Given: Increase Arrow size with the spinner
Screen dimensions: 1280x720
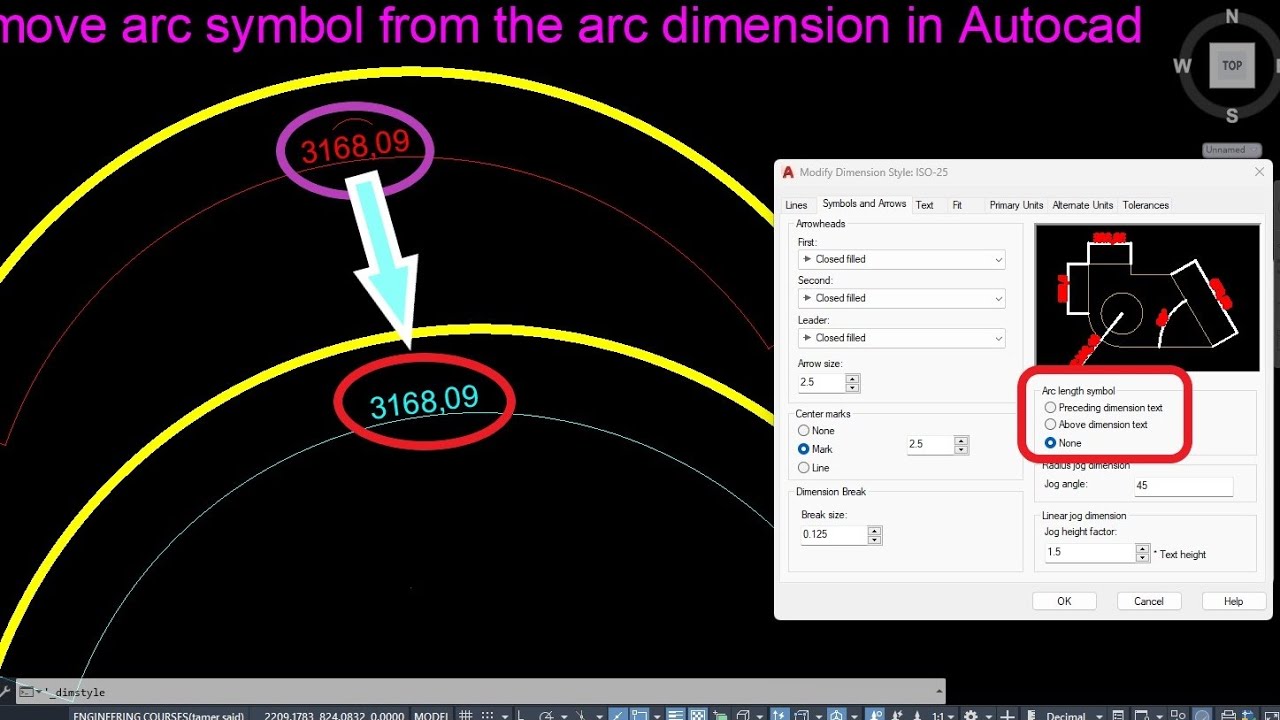Looking at the screenshot, I should [x=852, y=378].
